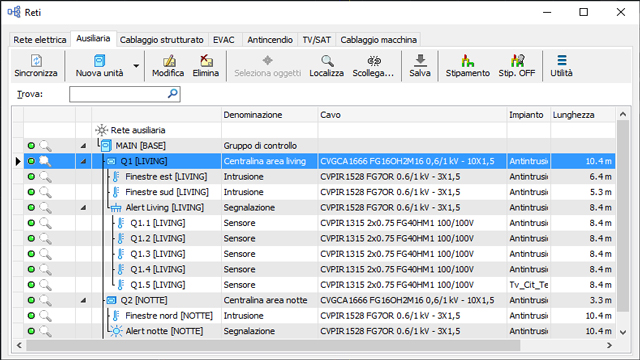Toggle green status dot for Alert notte row
Image resolution: width=640 pixels, height=360 pixels.
point(31,331)
